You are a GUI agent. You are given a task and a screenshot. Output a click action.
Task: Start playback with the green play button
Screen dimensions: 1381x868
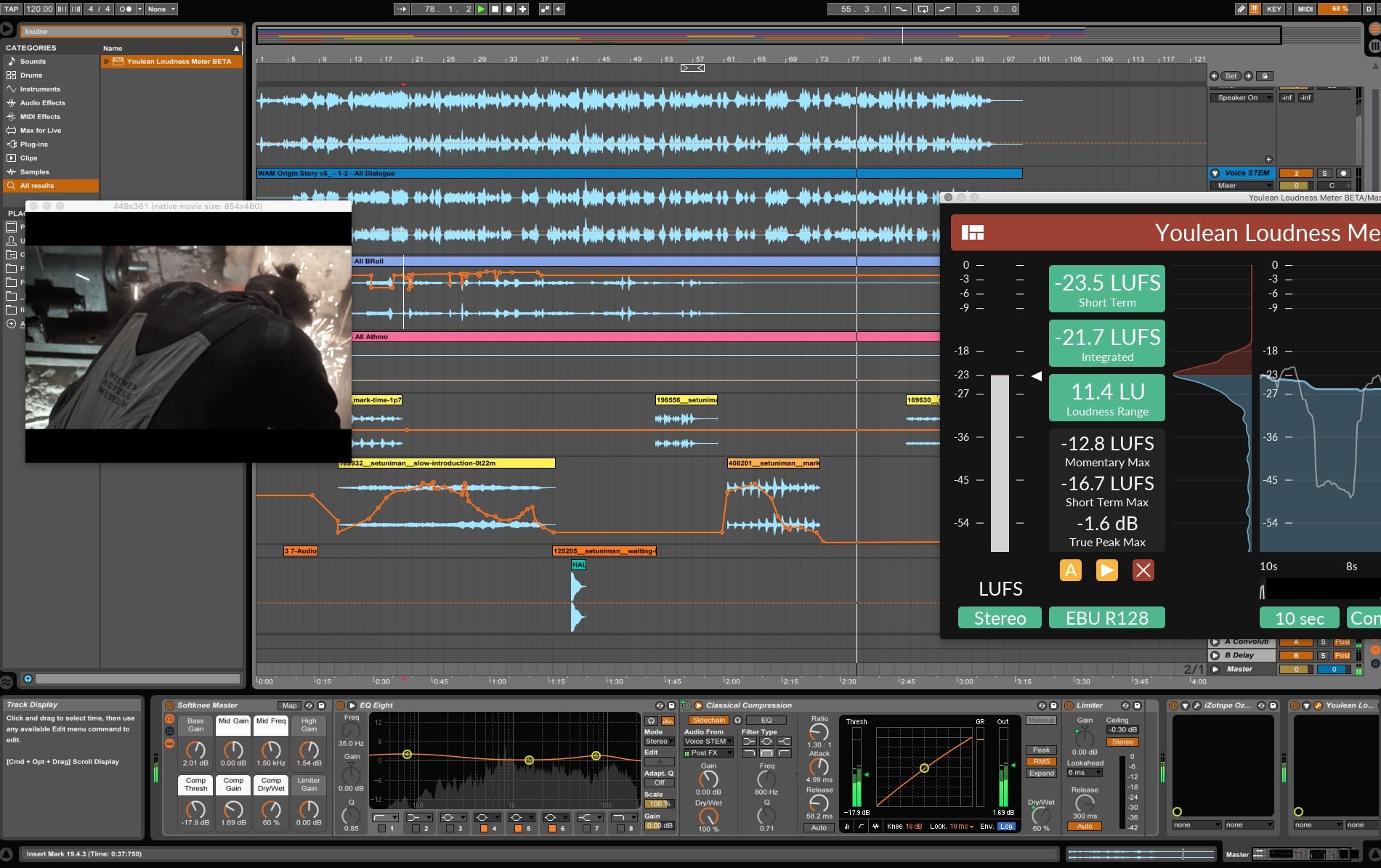(x=481, y=9)
